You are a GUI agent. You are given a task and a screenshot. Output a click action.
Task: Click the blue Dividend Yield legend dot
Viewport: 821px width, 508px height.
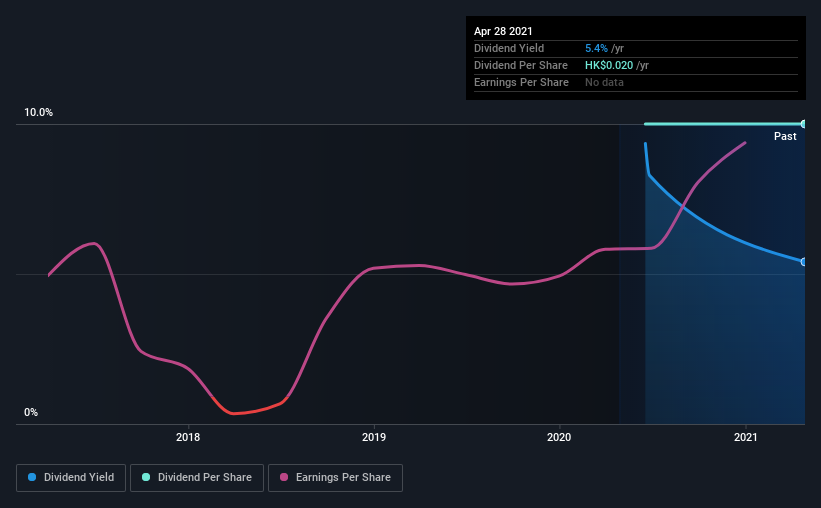click(32, 477)
